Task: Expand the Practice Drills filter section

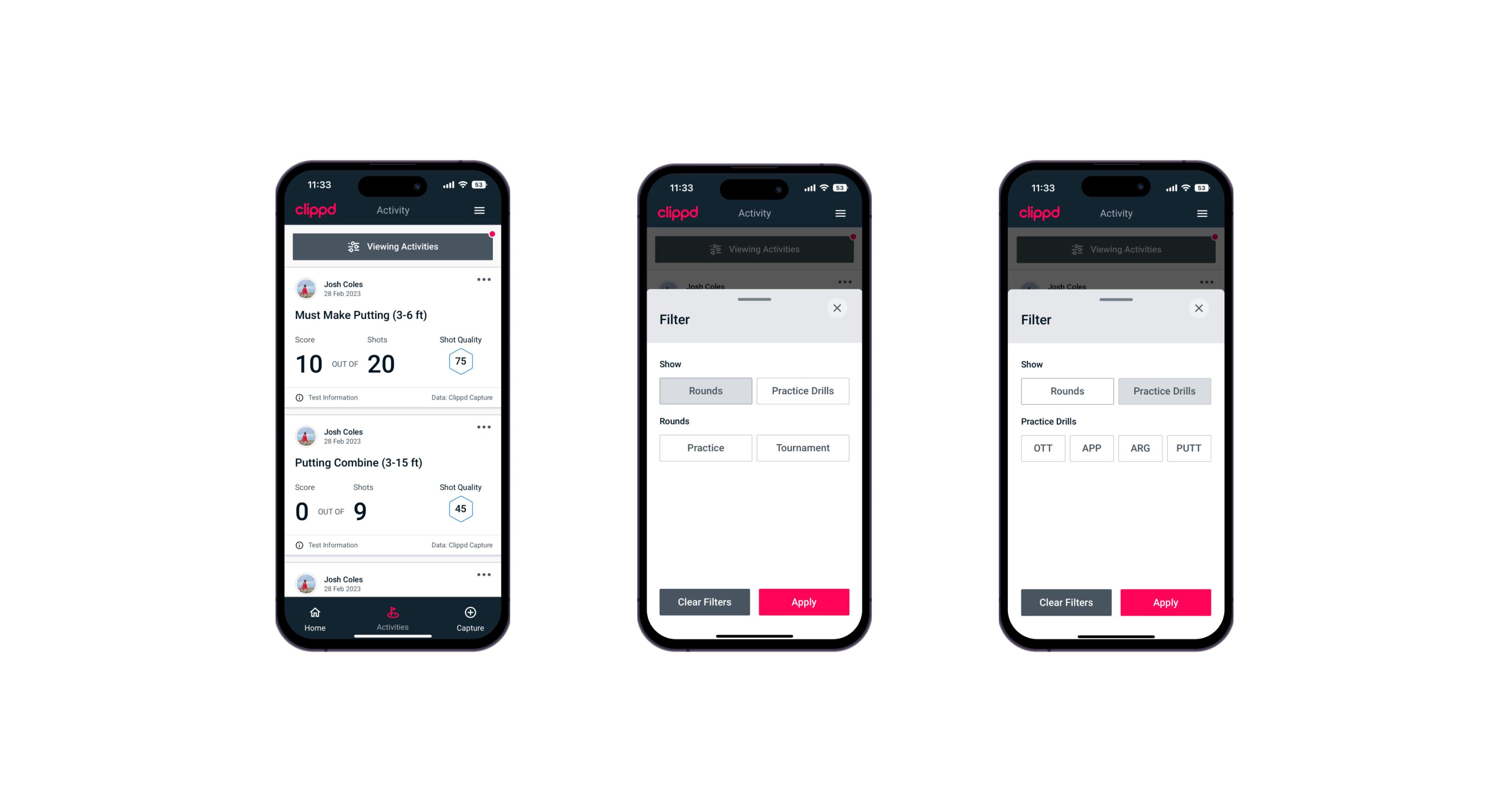Action: click(x=802, y=391)
